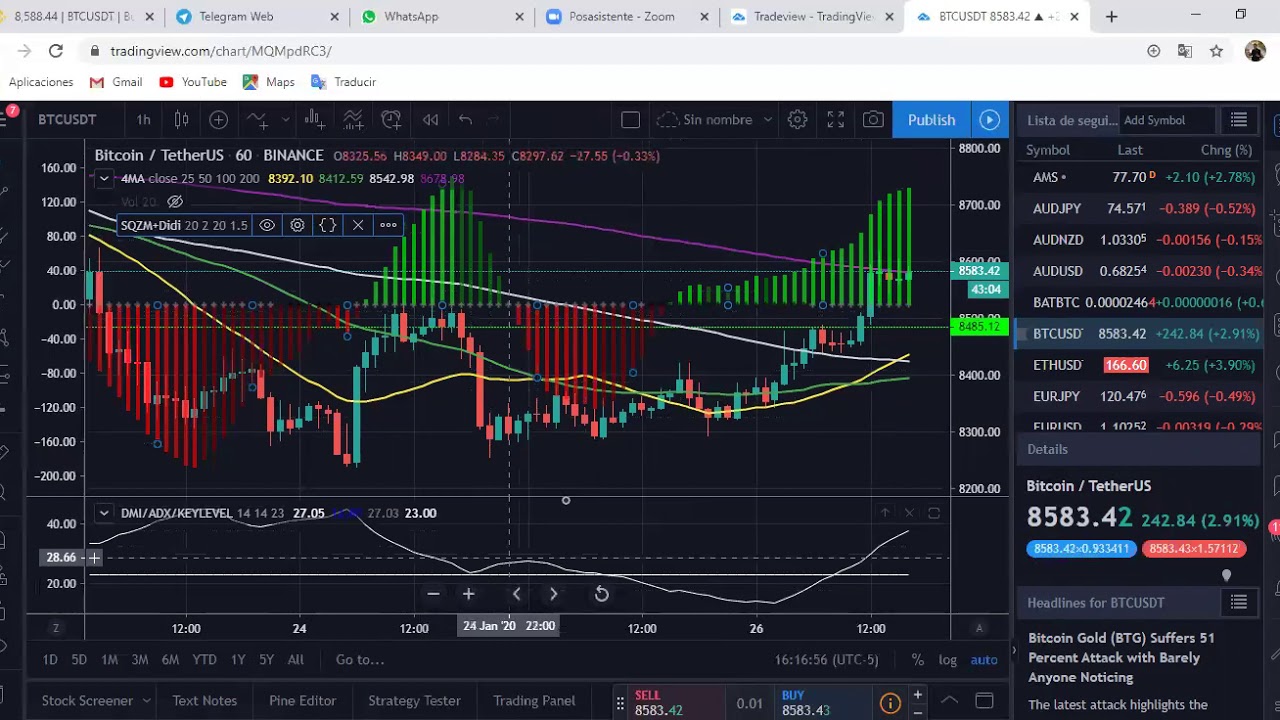Open more options for SQZM+Didi indicator
This screenshot has height=720, width=1280.
(388, 225)
